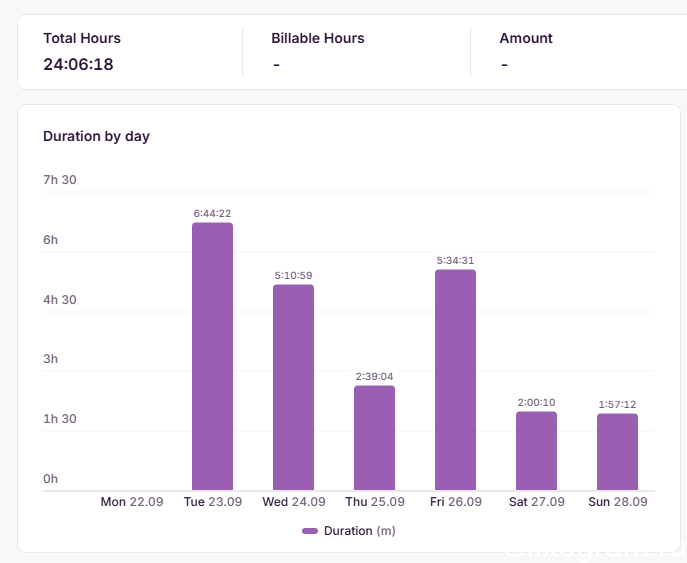This screenshot has height=563, width=687.
Task: Click the Billable Hours label
Action: tap(318, 38)
